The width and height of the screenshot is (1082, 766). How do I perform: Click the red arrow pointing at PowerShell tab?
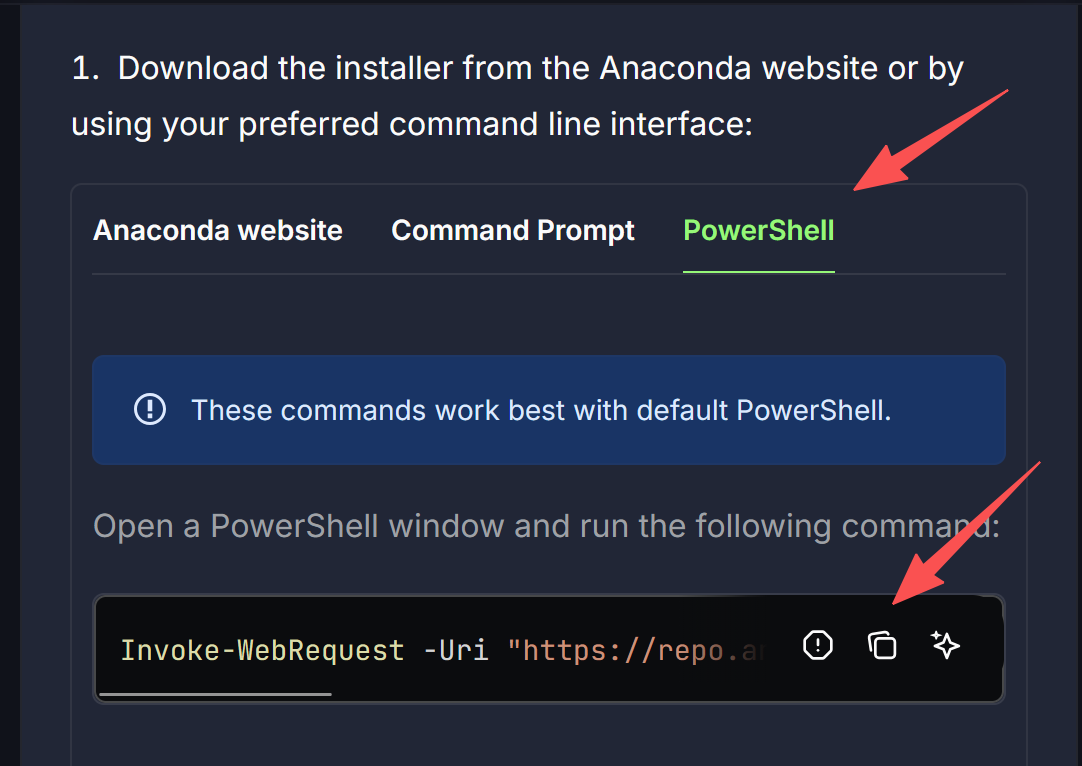pyautogui.click(x=930, y=137)
